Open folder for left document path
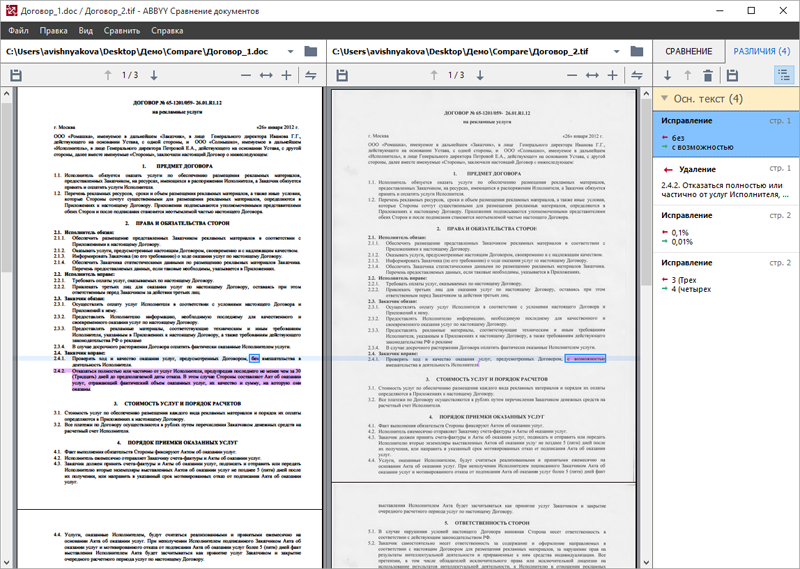The image size is (800, 569). [310, 52]
